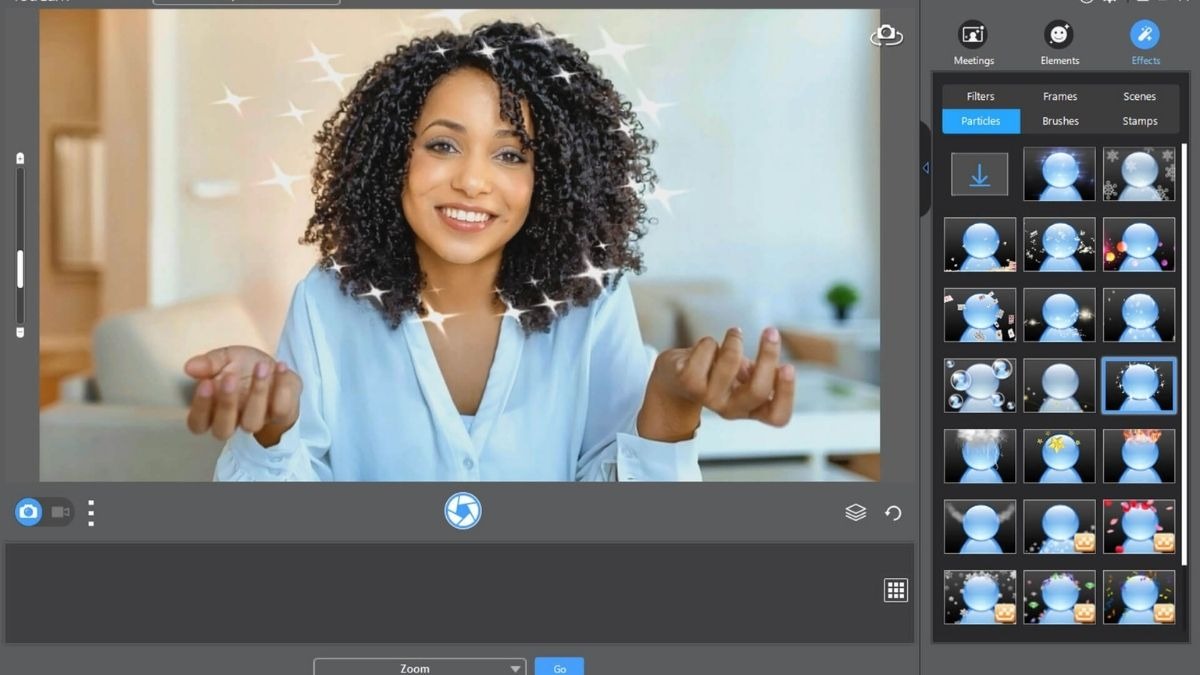1200x675 pixels.
Task: Select the Effects magic wand icon
Action: click(1145, 35)
